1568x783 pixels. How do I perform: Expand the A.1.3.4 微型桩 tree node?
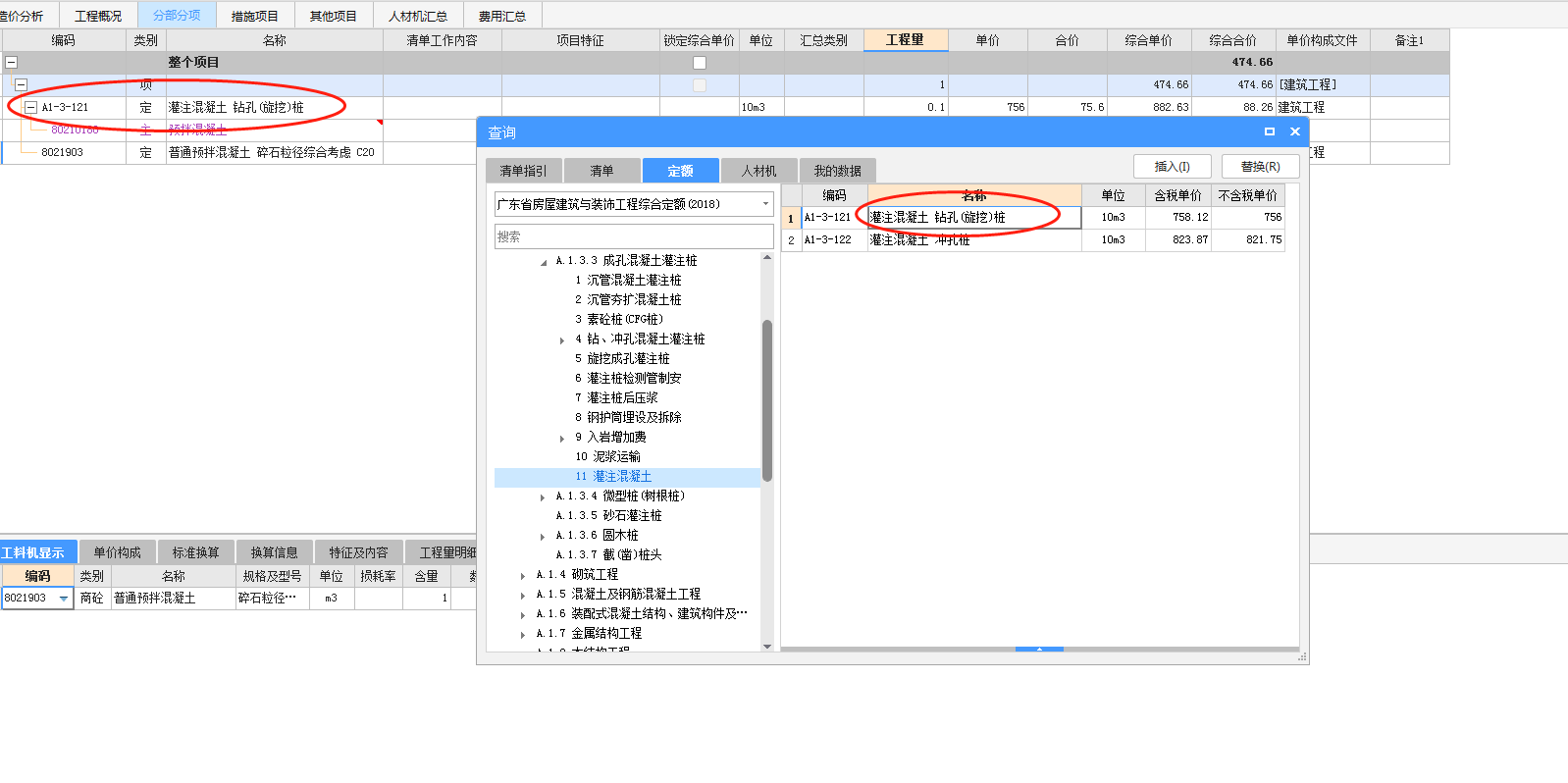tap(544, 496)
